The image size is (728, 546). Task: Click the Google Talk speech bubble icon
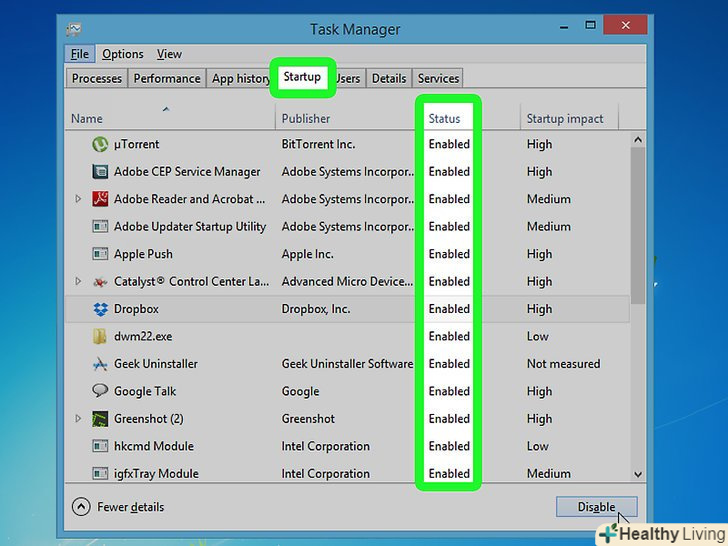click(x=100, y=391)
